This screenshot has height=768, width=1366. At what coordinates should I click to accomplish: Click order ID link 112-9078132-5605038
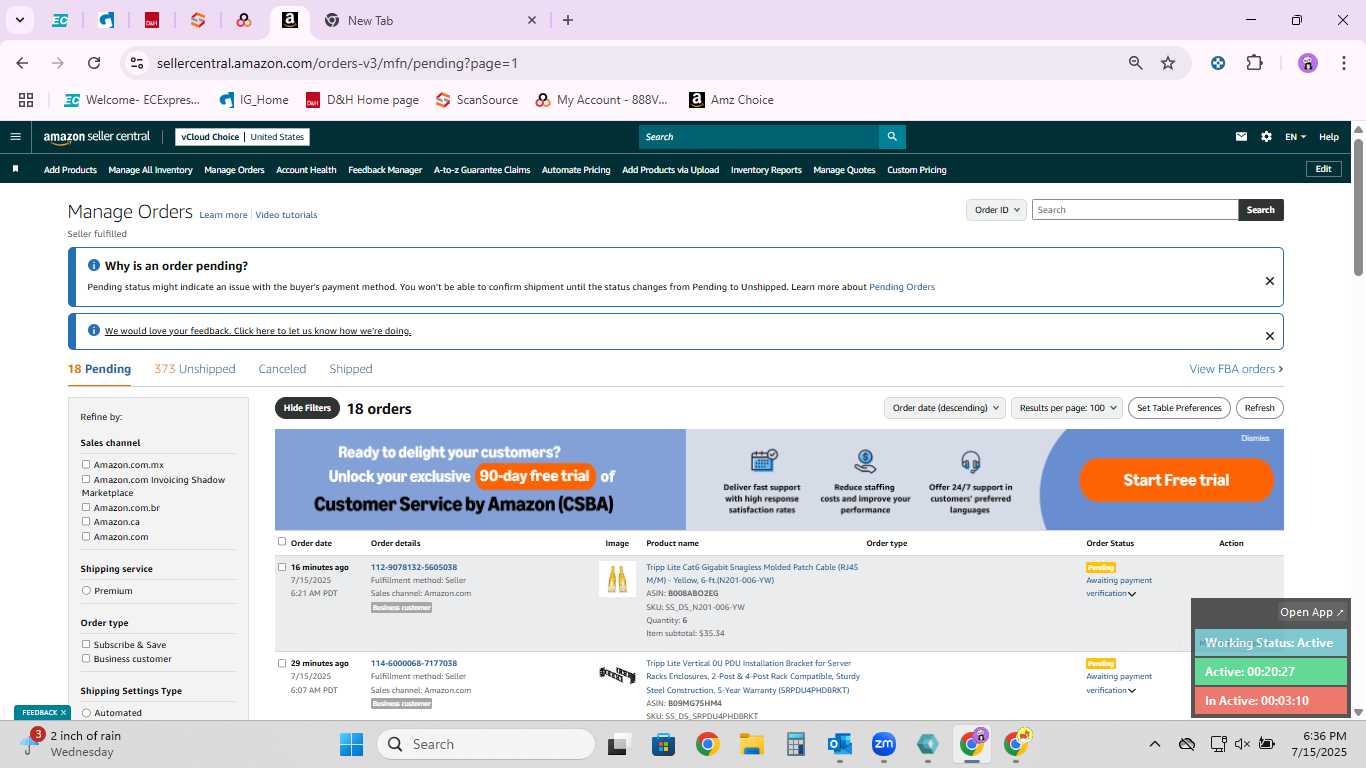[414, 567]
